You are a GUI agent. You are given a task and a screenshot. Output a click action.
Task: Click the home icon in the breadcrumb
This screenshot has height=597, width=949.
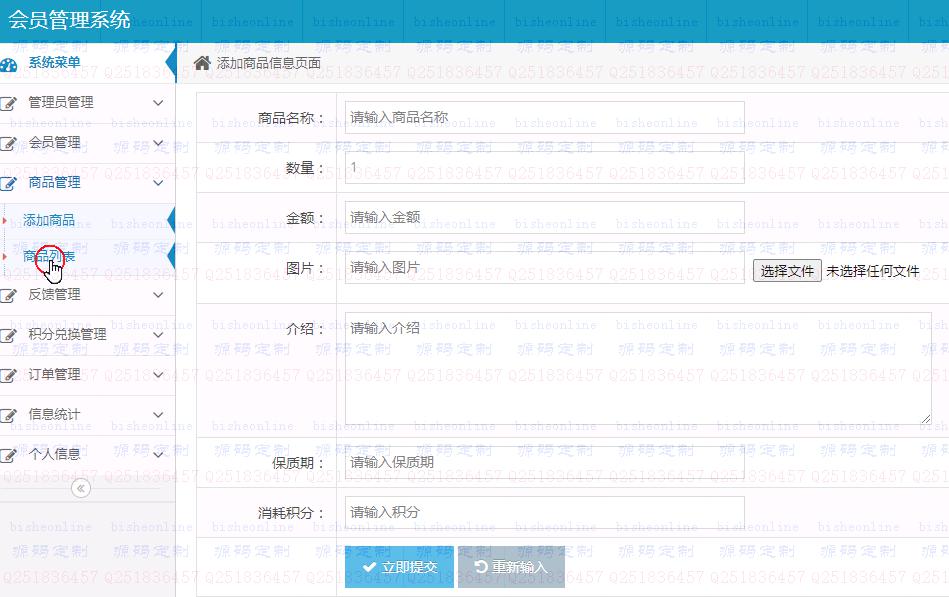[x=202, y=62]
